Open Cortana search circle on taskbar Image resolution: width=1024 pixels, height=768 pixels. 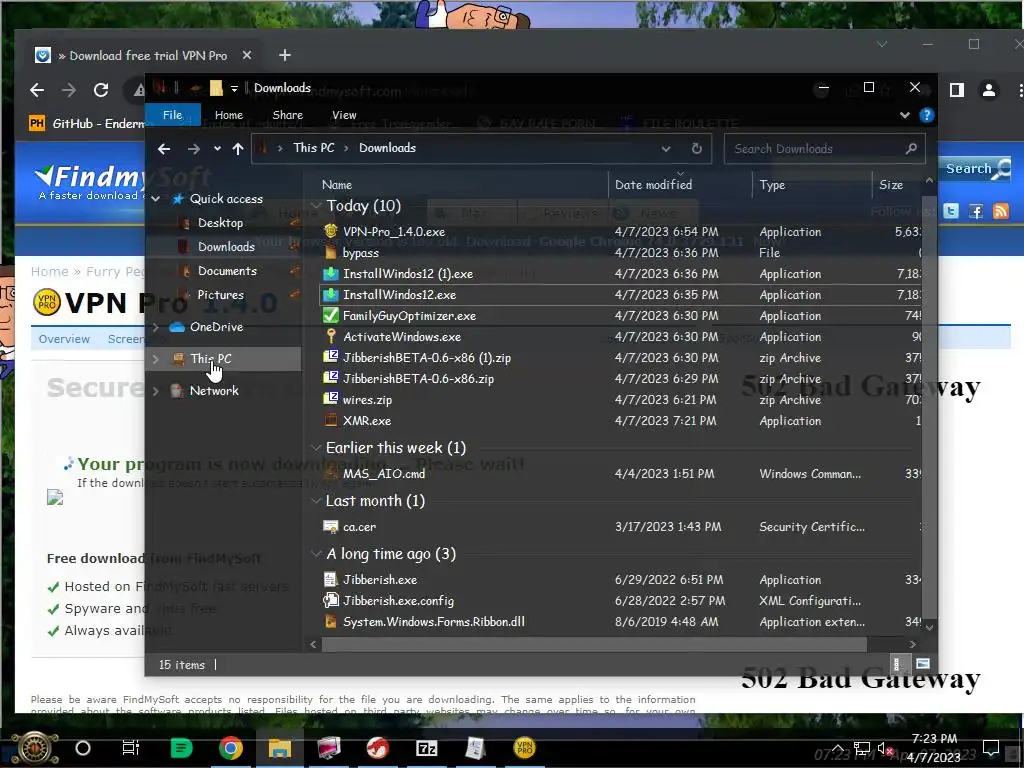(83, 748)
